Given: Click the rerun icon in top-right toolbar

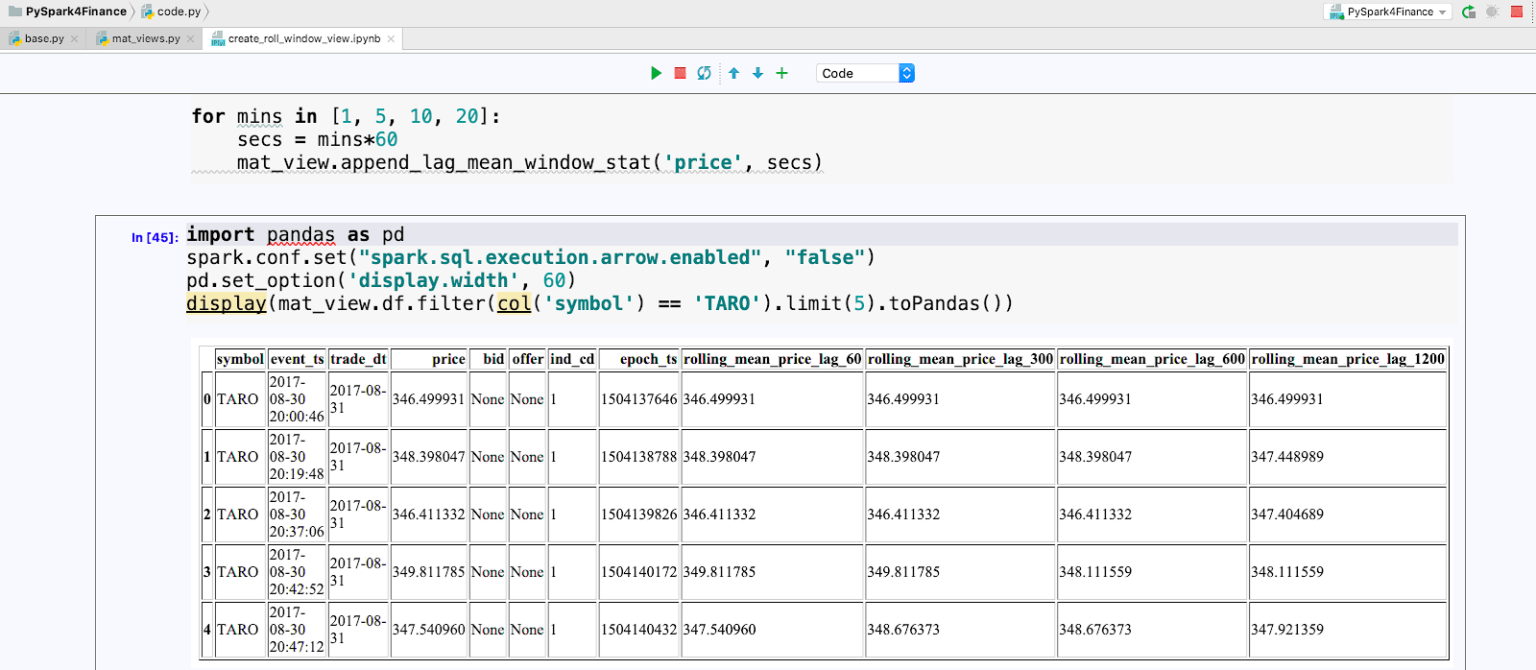Looking at the screenshot, I should pos(1468,12).
